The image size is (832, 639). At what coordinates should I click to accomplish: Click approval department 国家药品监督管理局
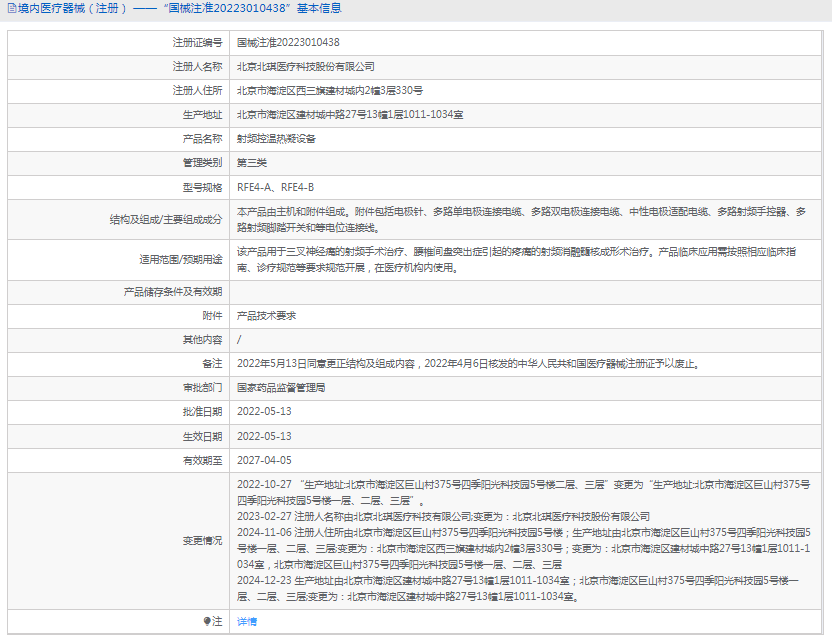pyautogui.click(x=281, y=388)
